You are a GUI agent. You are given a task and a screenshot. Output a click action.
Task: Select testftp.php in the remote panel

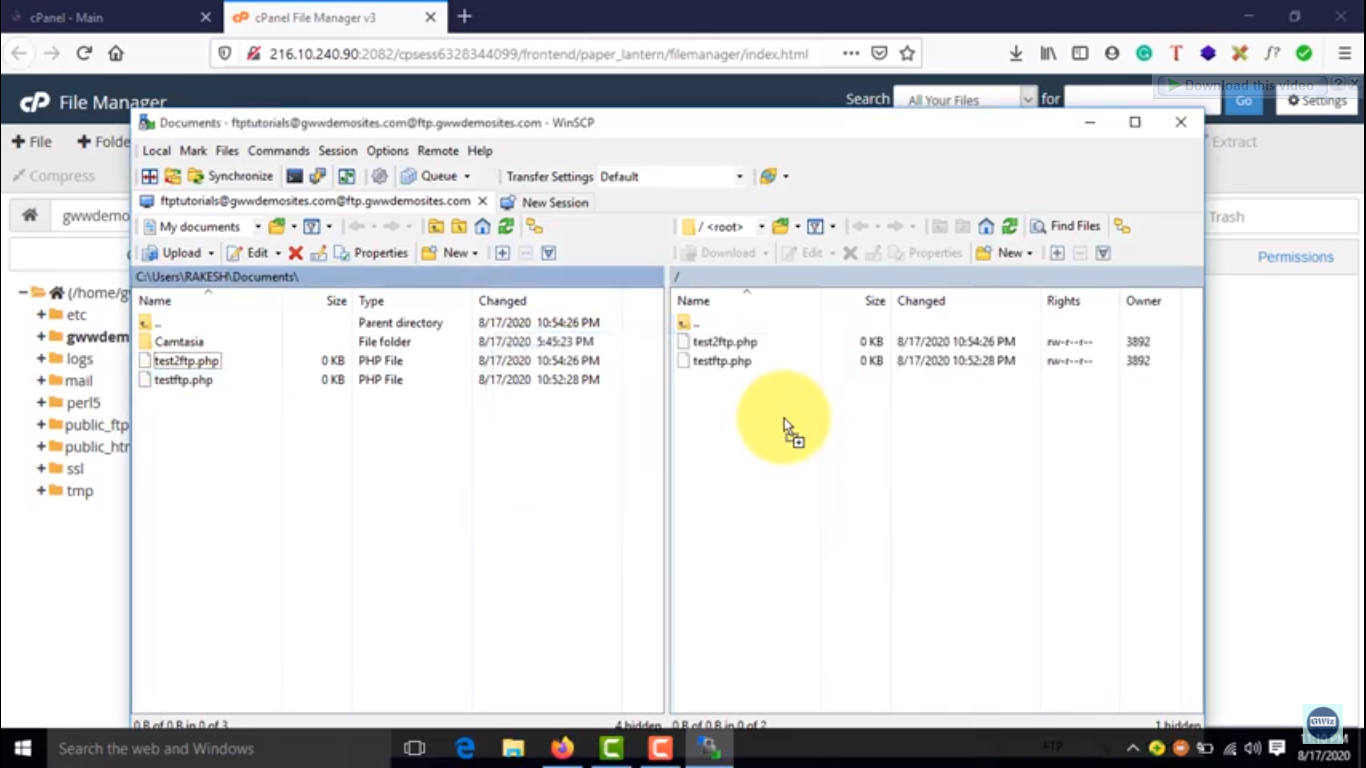722,361
